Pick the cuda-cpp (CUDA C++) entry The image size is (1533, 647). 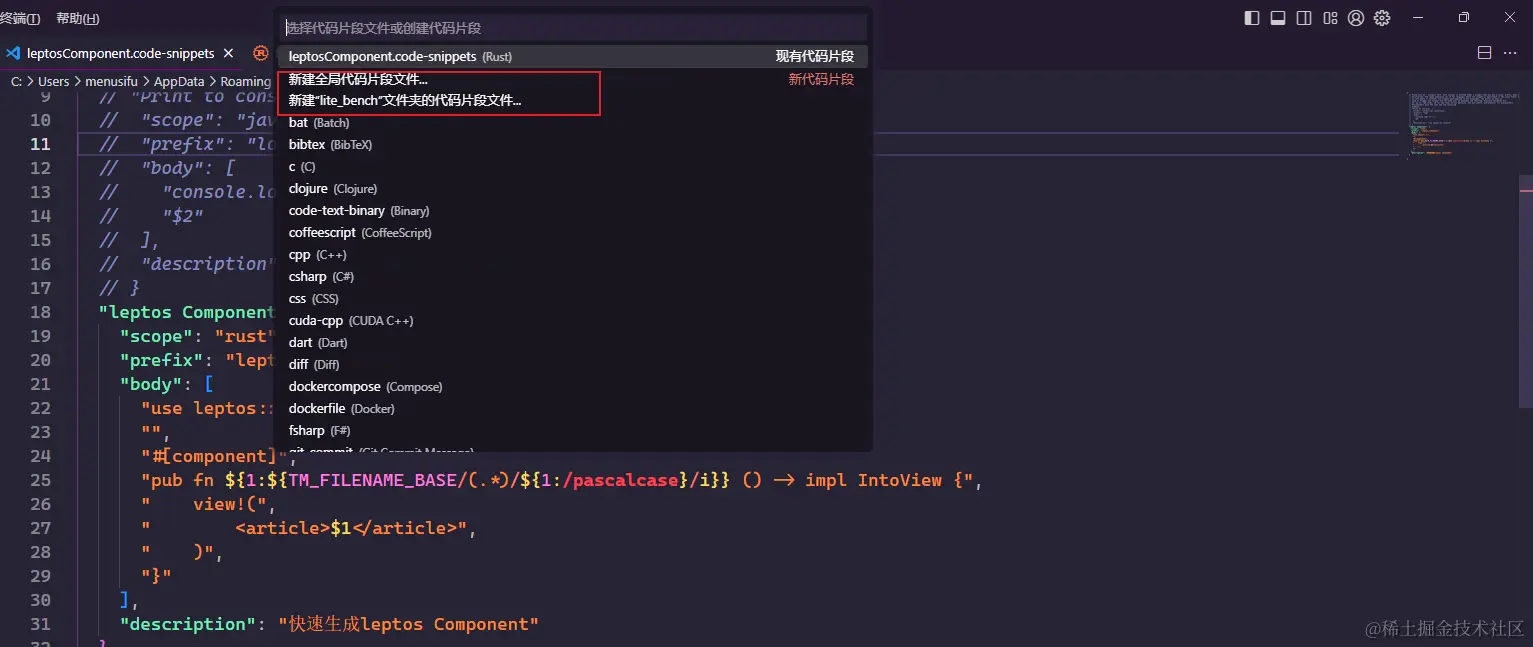point(572,321)
